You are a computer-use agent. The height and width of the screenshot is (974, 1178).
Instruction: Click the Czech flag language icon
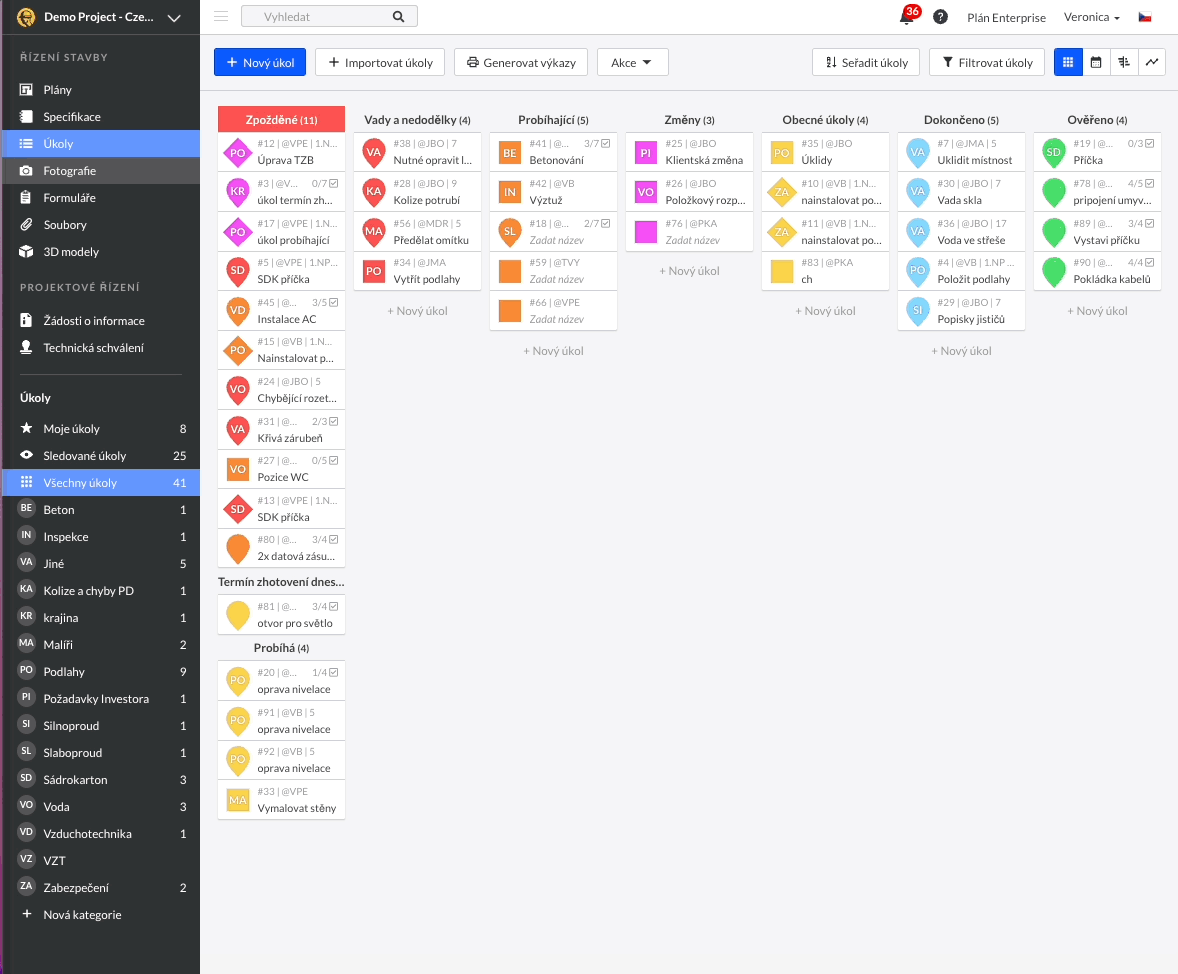pyautogui.click(x=1145, y=17)
